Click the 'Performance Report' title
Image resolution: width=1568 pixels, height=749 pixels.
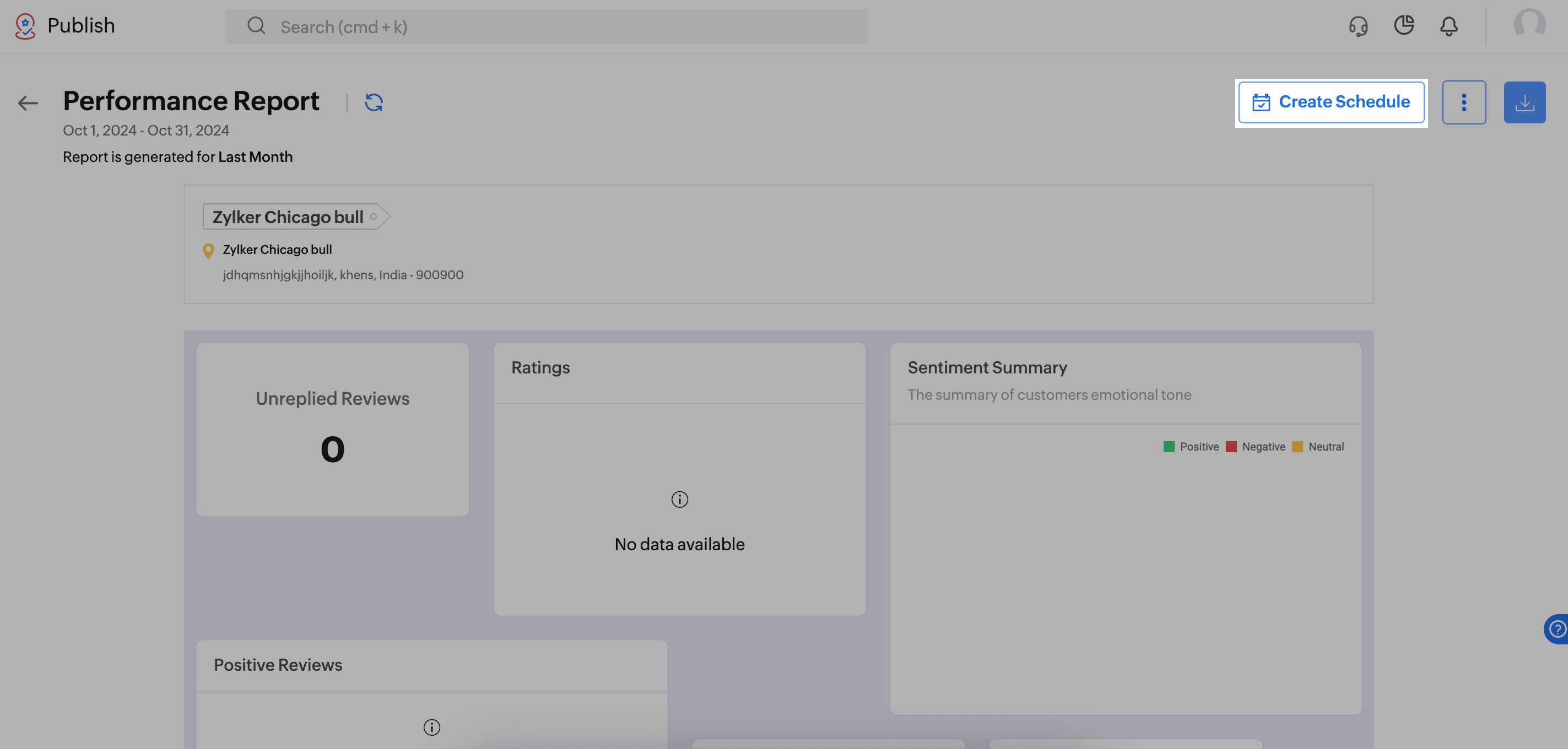click(191, 101)
